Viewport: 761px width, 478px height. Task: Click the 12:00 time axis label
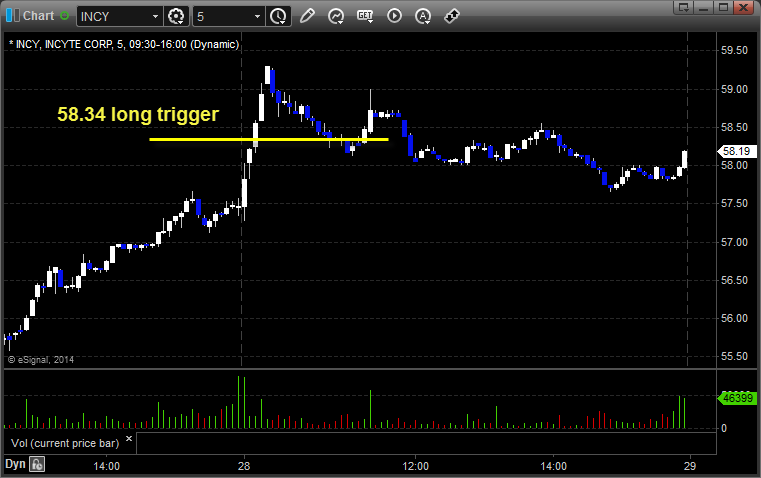415,466
